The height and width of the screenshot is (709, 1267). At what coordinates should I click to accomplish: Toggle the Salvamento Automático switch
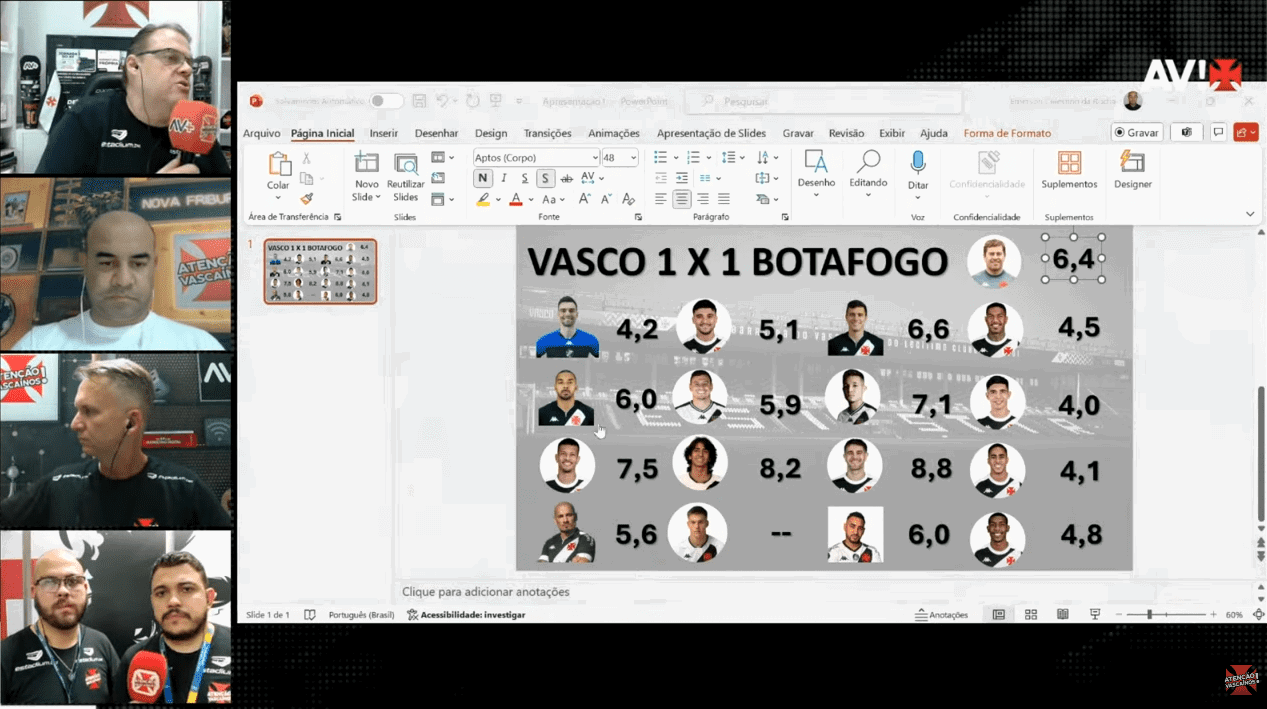click(x=386, y=101)
